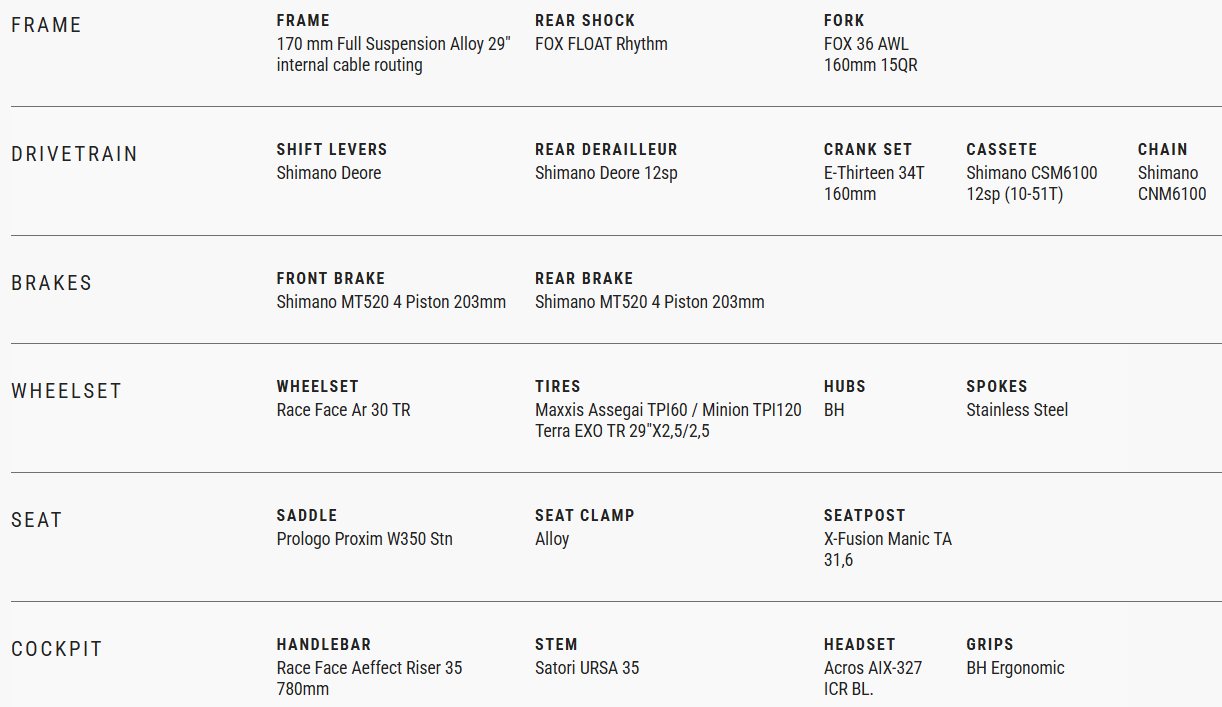
Task: Select the REAR SHOCK label
Action: click(x=584, y=20)
